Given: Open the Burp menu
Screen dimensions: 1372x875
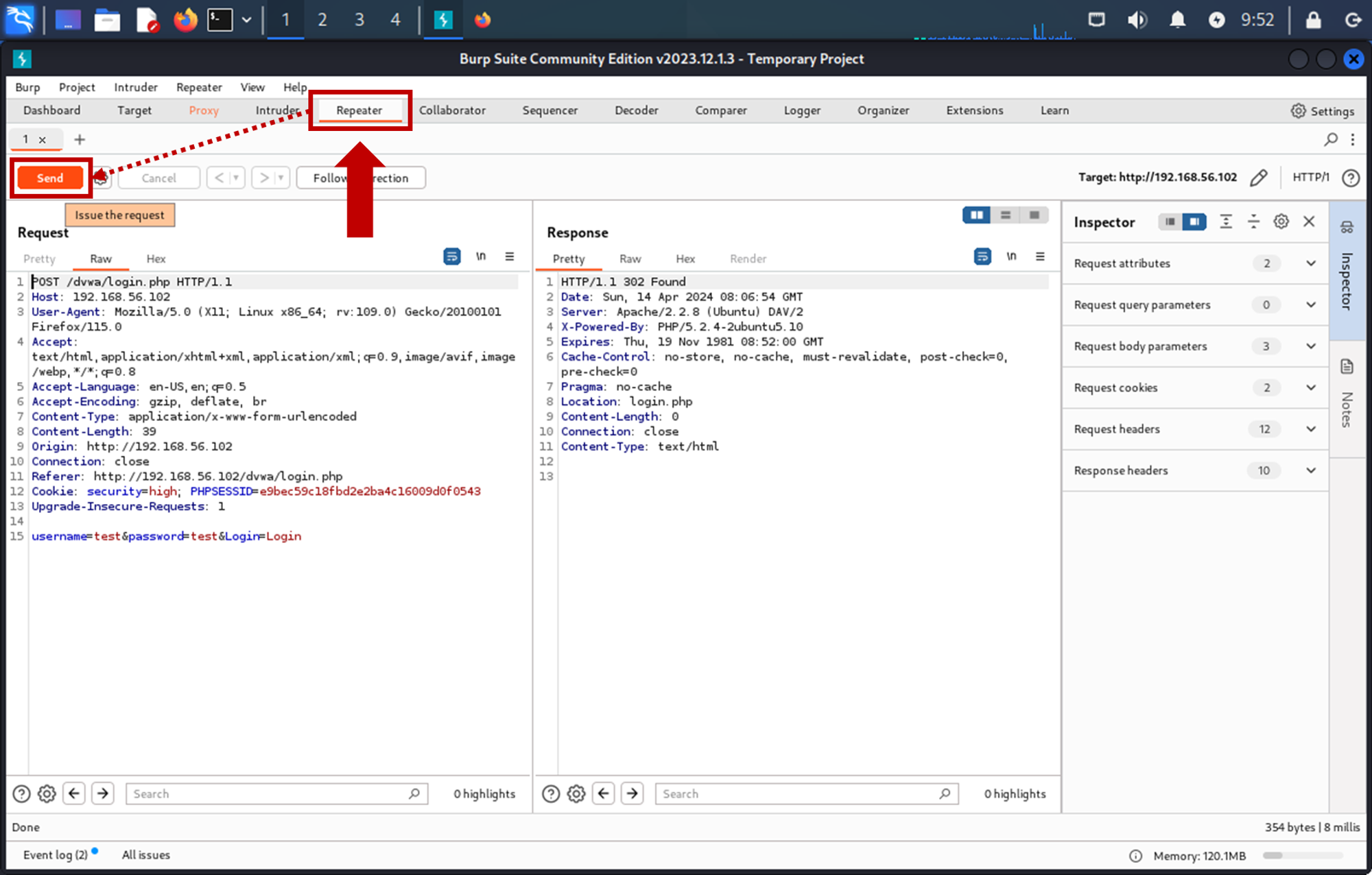Looking at the screenshot, I should (x=27, y=87).
